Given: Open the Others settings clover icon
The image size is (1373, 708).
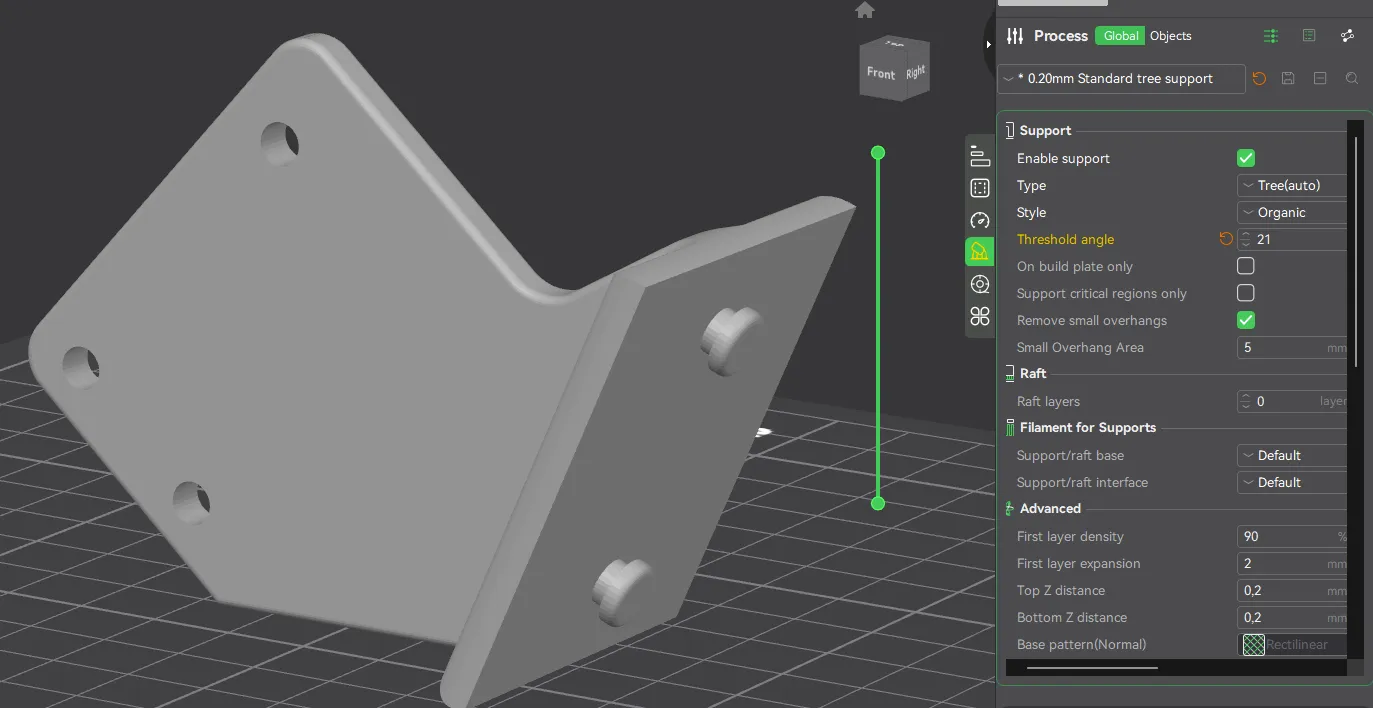Looking at the screenshot, I should pos(980,317).
